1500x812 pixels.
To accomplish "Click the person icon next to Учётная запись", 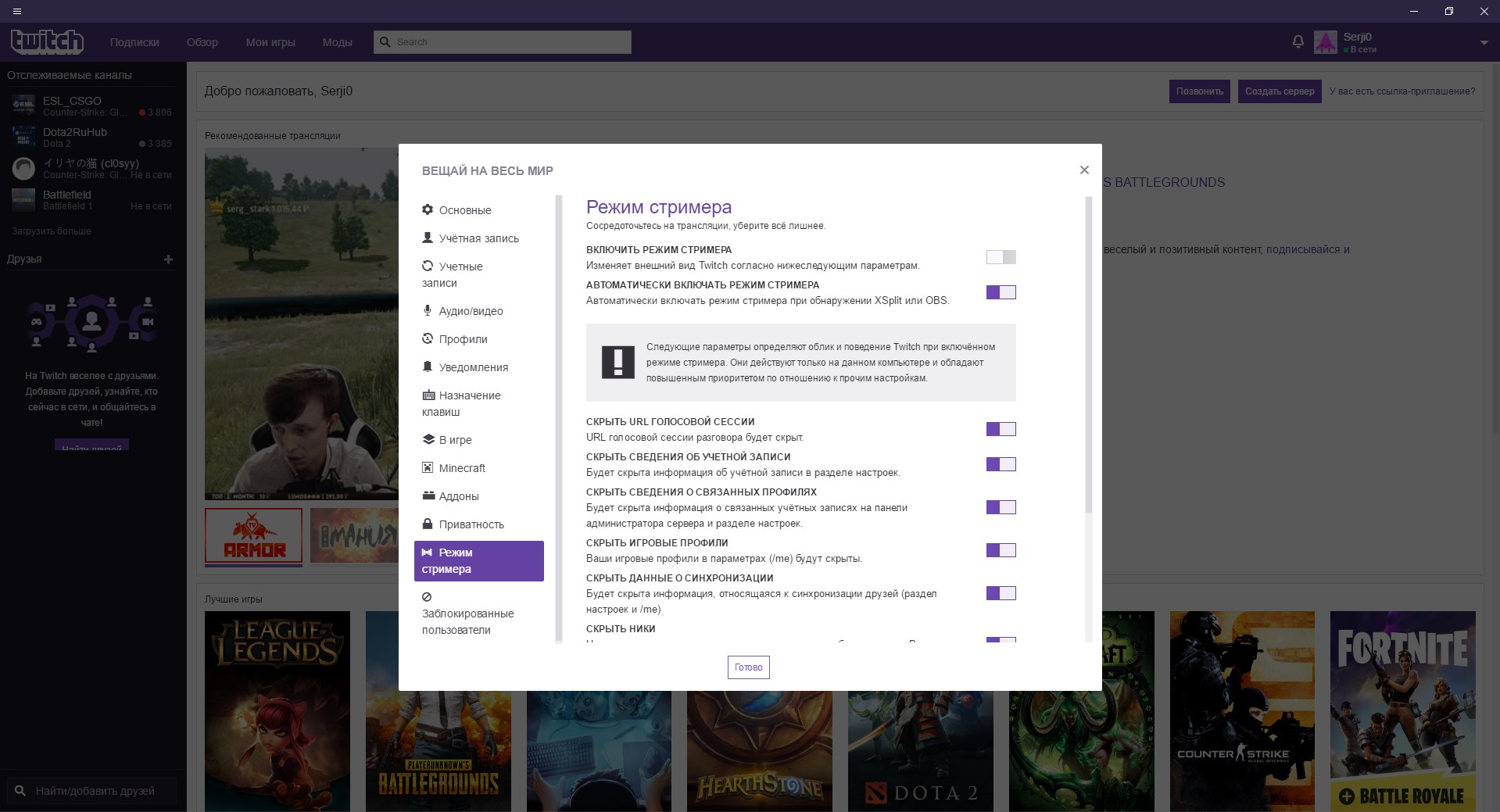I will pos(428,238).
